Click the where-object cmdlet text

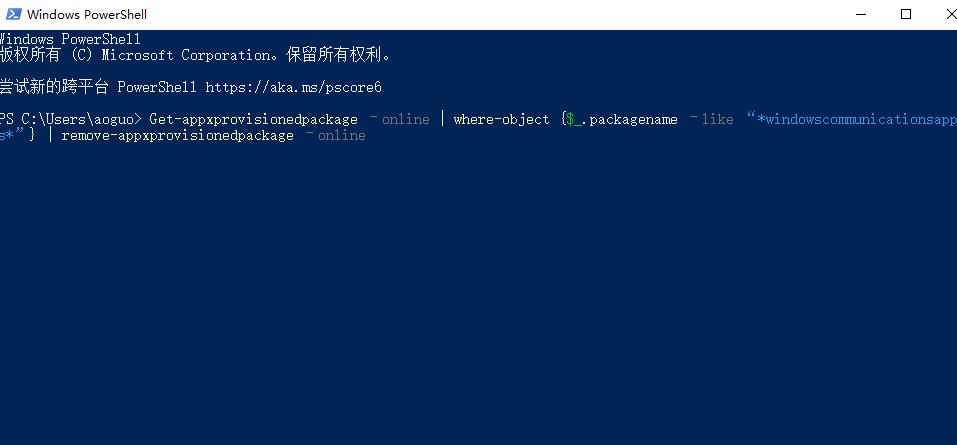point(501,119)
